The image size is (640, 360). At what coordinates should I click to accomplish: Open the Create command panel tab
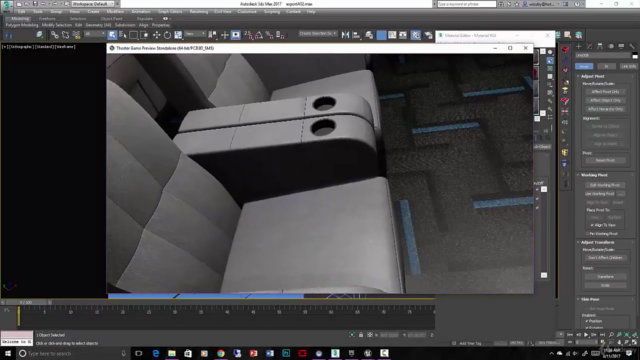pos(579,46)
